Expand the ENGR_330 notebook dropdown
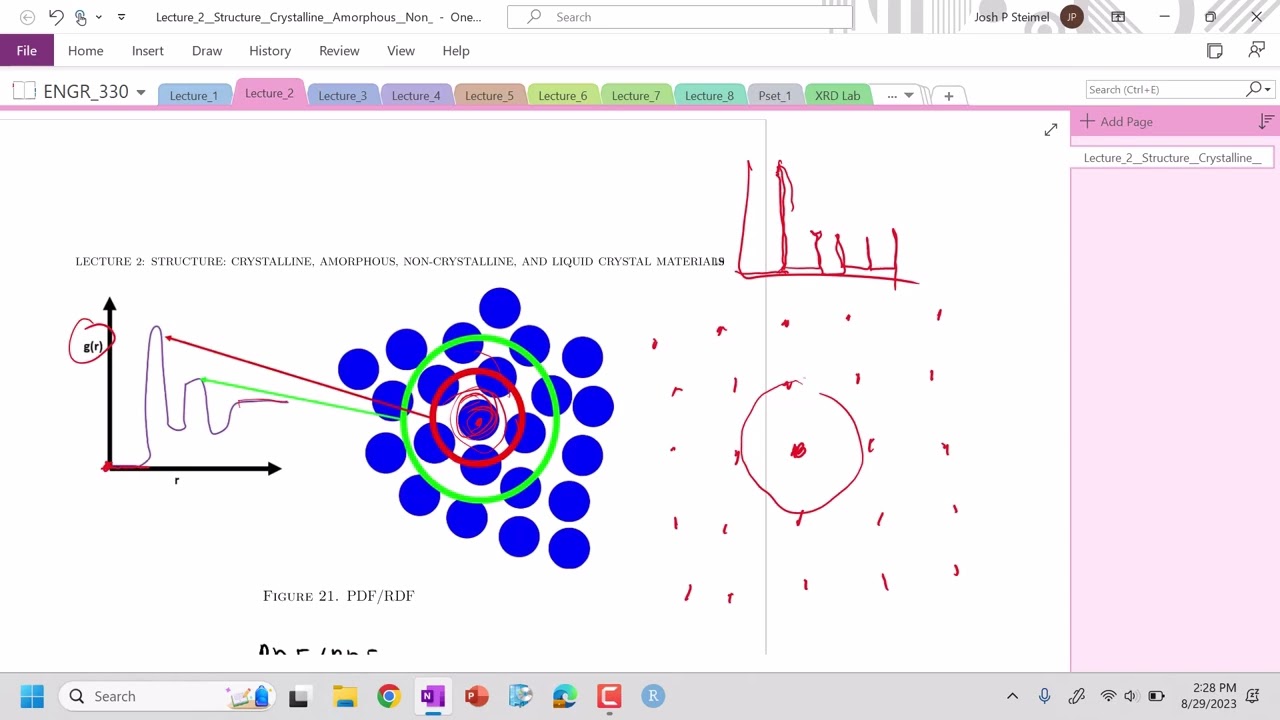Viewport: 1280px width, 720px height. (141, 92)
